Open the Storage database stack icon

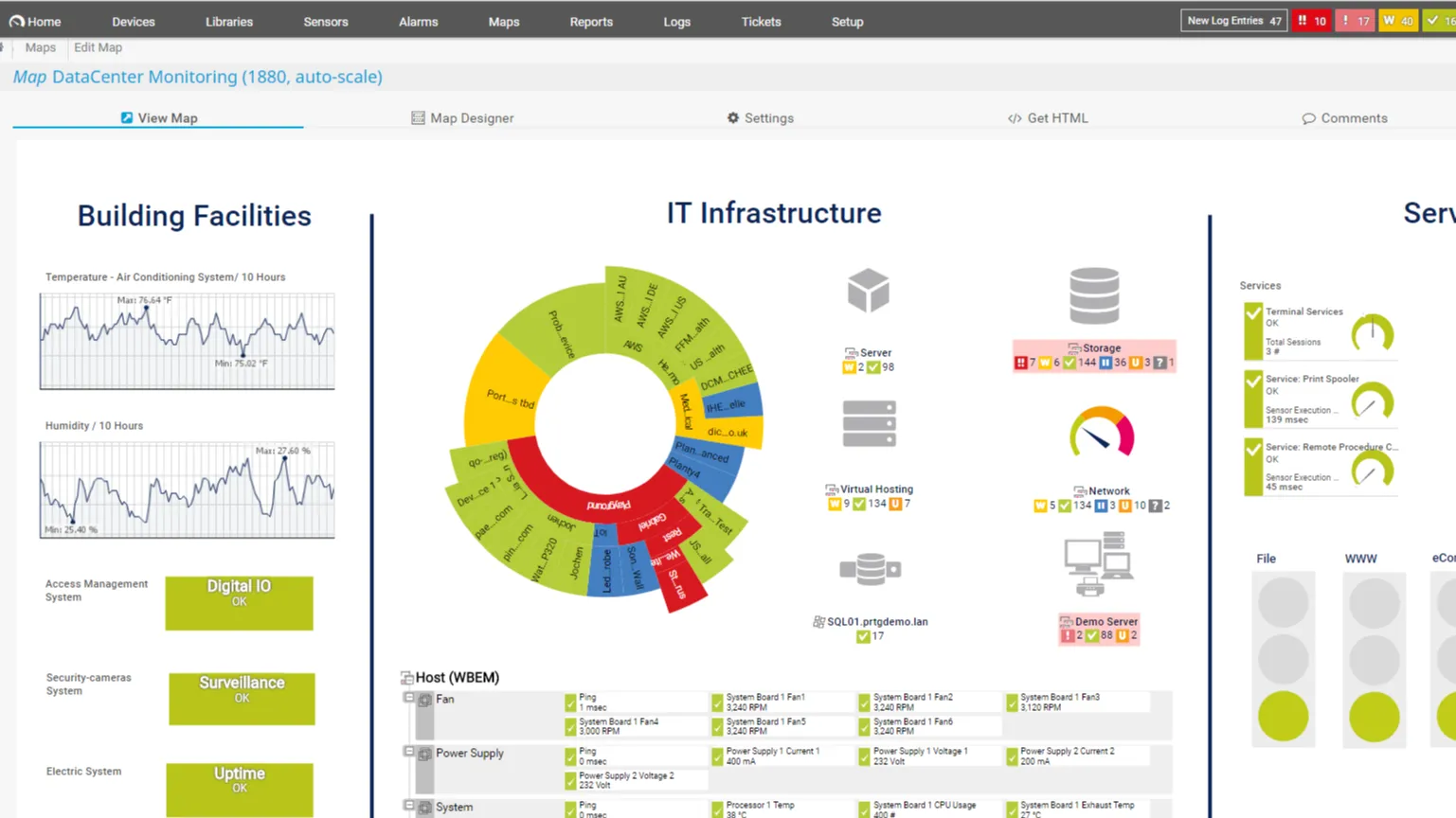coord(1094,295)
